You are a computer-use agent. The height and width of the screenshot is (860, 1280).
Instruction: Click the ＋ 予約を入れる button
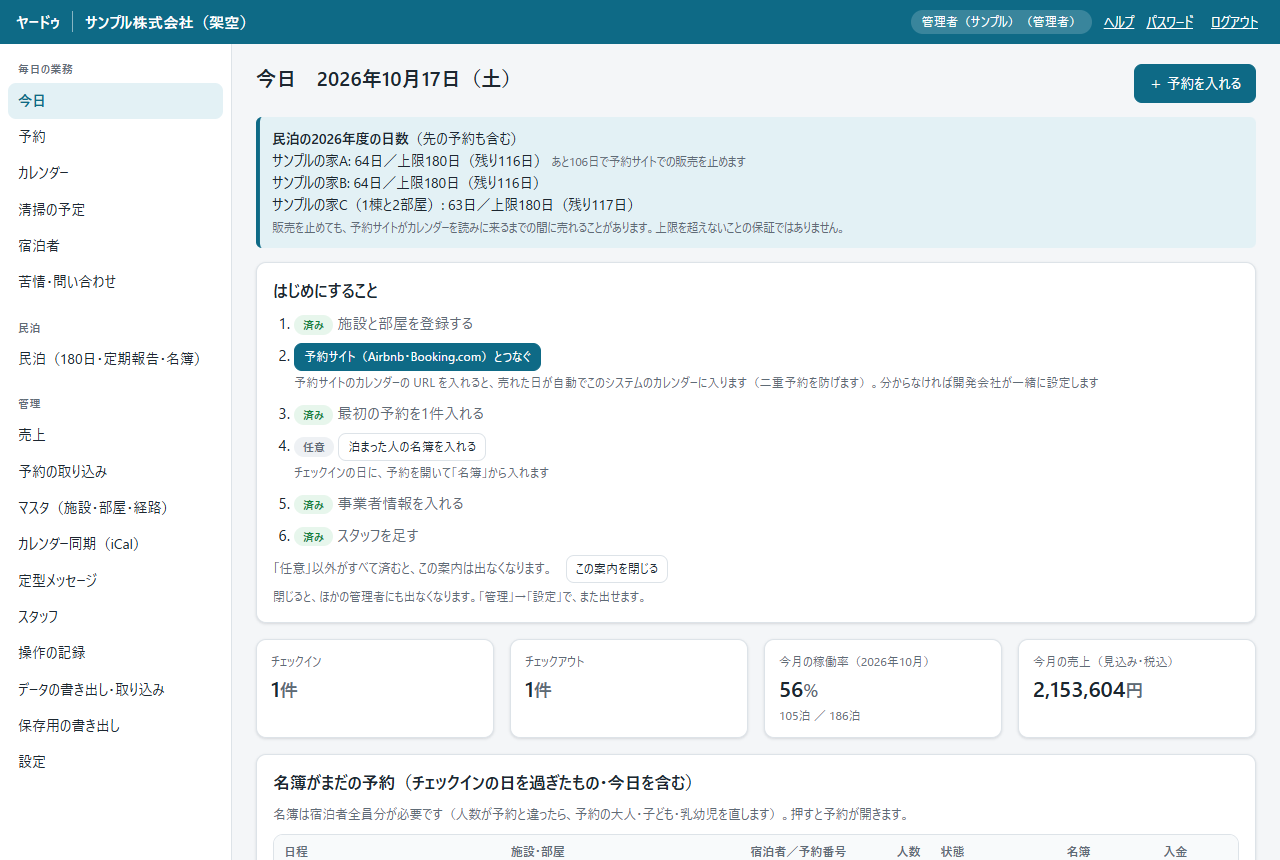pos(1195,84)
